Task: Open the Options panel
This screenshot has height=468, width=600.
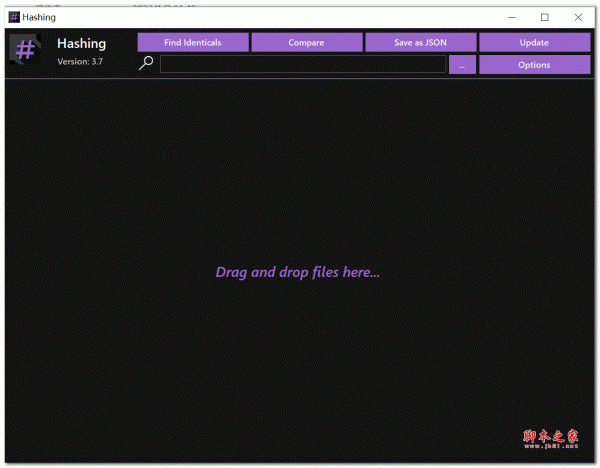Action: pyautogui.click(x=534, y=65)
